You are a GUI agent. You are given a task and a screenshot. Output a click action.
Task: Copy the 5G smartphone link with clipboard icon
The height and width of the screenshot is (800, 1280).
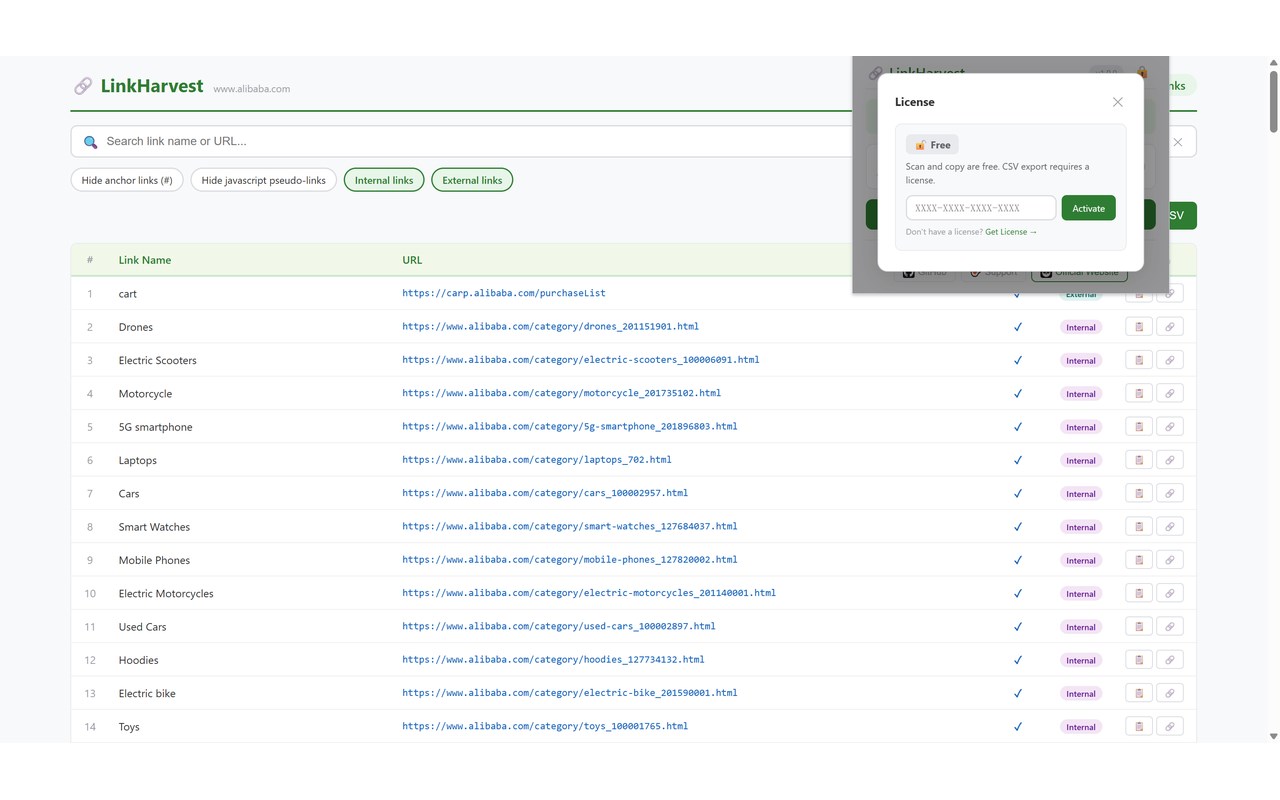click(x=1139, y=427)
